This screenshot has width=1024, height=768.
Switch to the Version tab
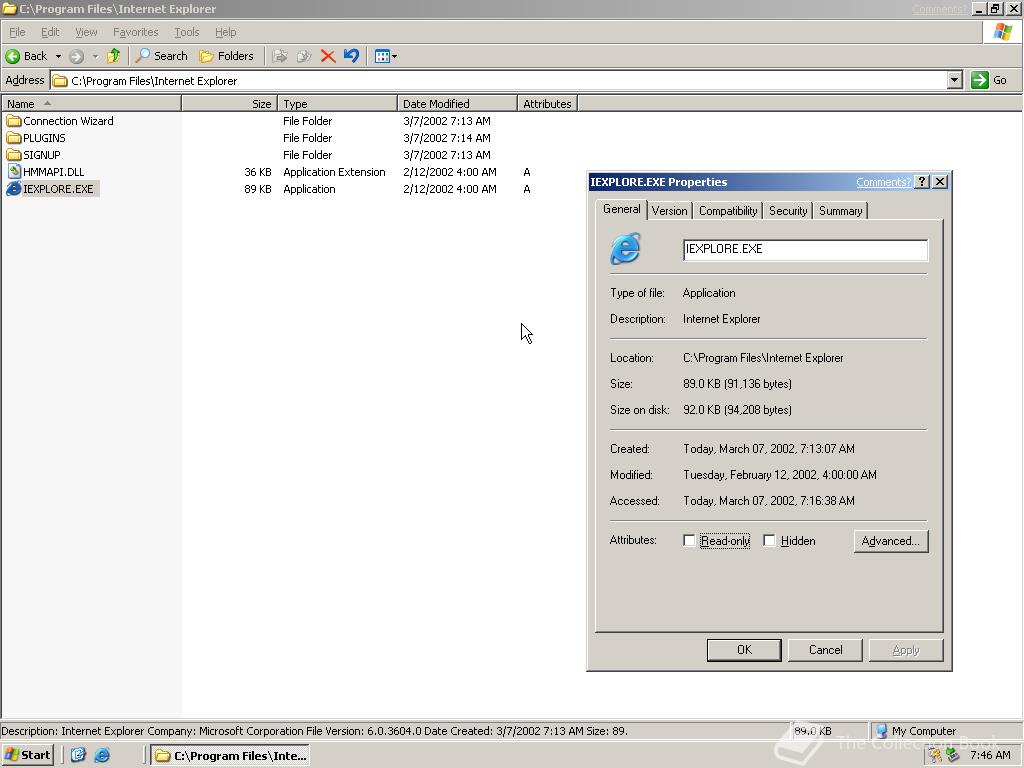coord(669,211)
